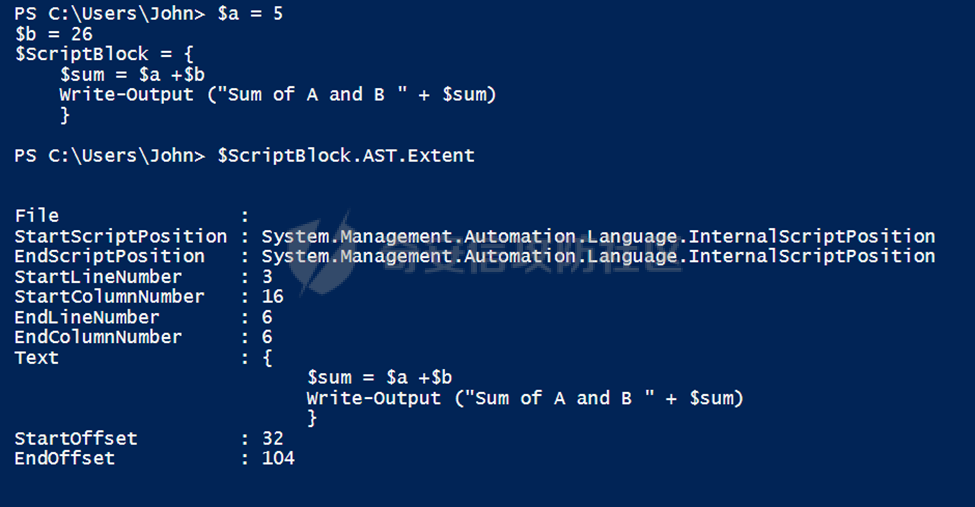This screenshot has height=507, width=975.
Task: Click the StartOffset value 32
Action: click(x=272, y=439)
